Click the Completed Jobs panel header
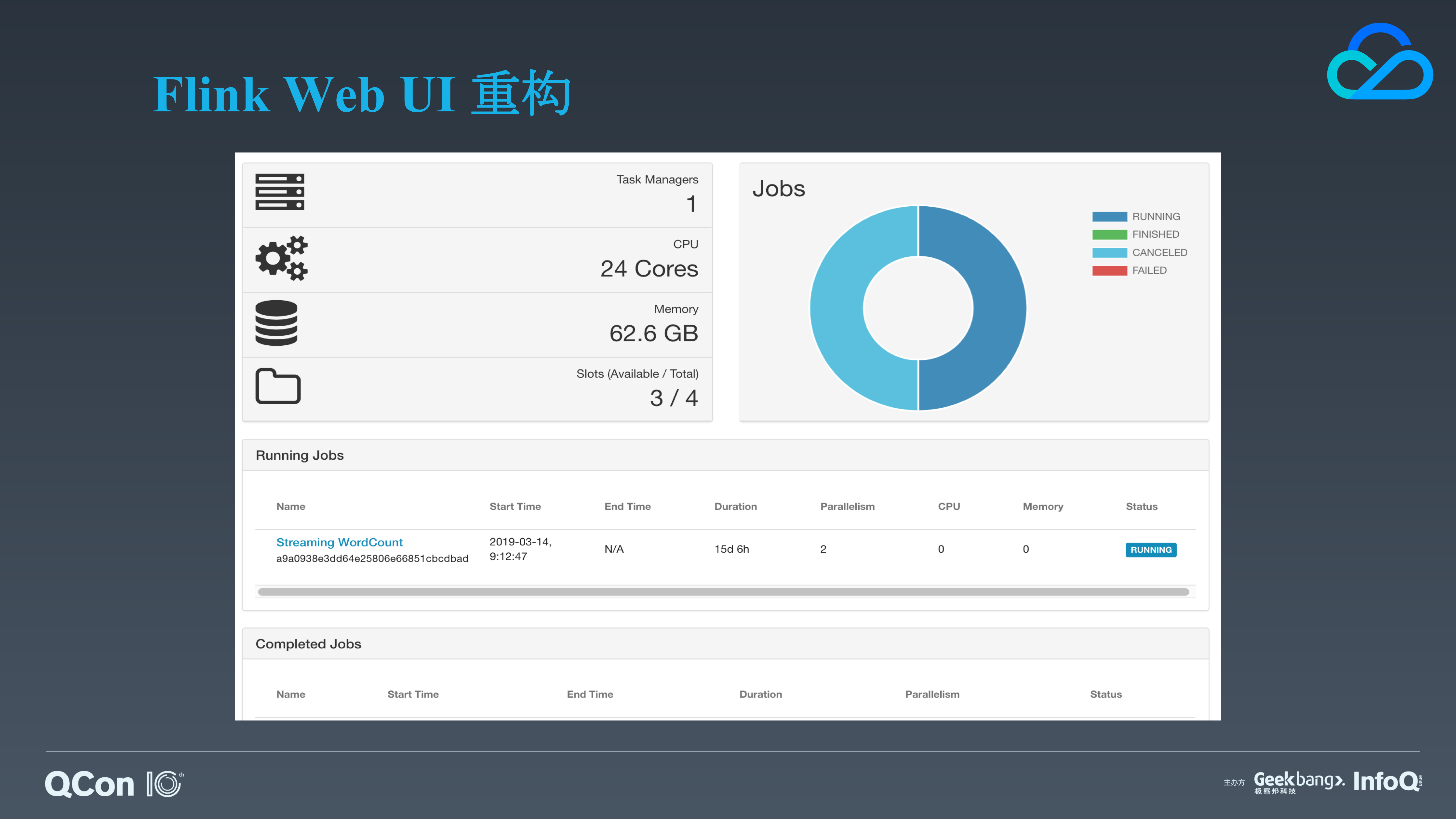This screenshot has height=819, width=1456. pyautogui.click(x=725, y=644)
